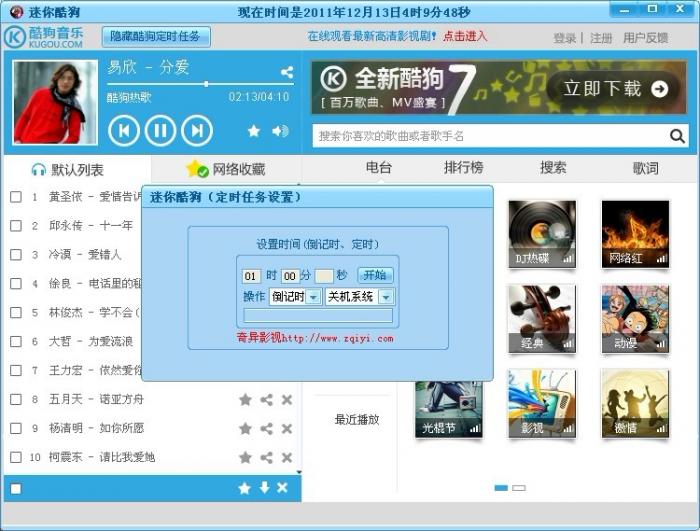This screenshot has height=531, width=700.
Task: Open the DJ热碟 radio station
Action: click(542, 234)
